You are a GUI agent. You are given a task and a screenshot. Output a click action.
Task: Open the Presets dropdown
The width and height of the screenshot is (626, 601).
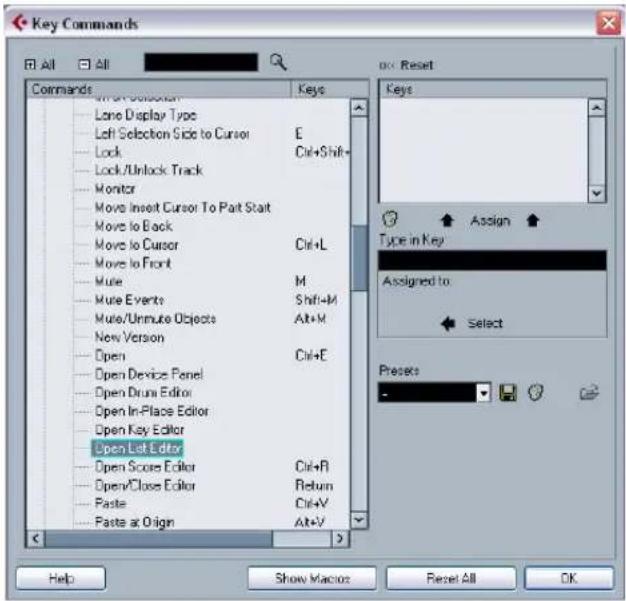point(483,393)
